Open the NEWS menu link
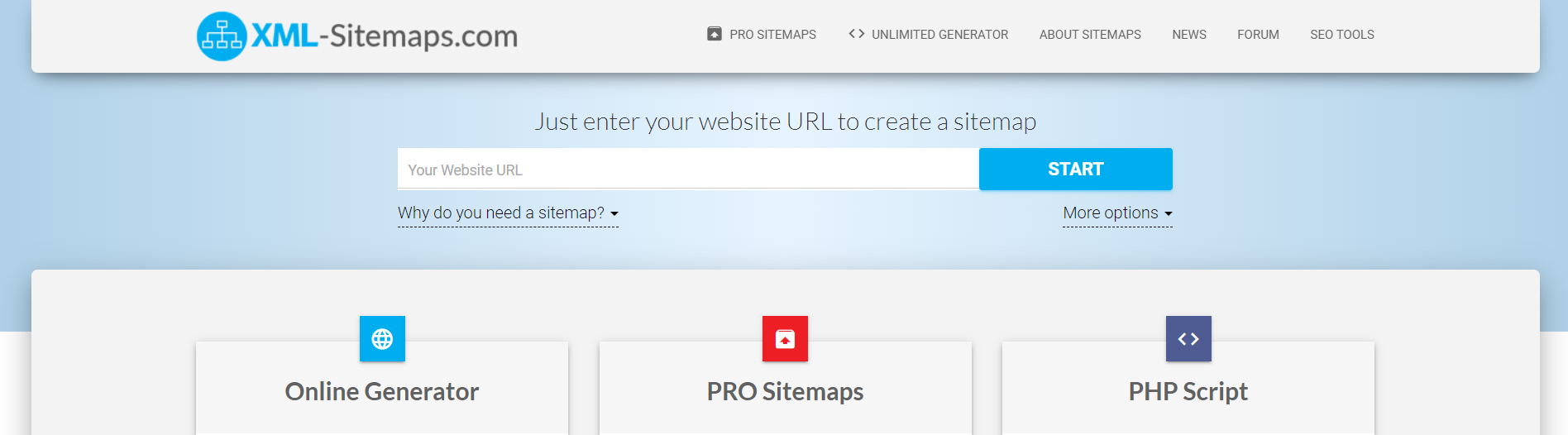1568x435 pixels. (x=1189, y=35)
